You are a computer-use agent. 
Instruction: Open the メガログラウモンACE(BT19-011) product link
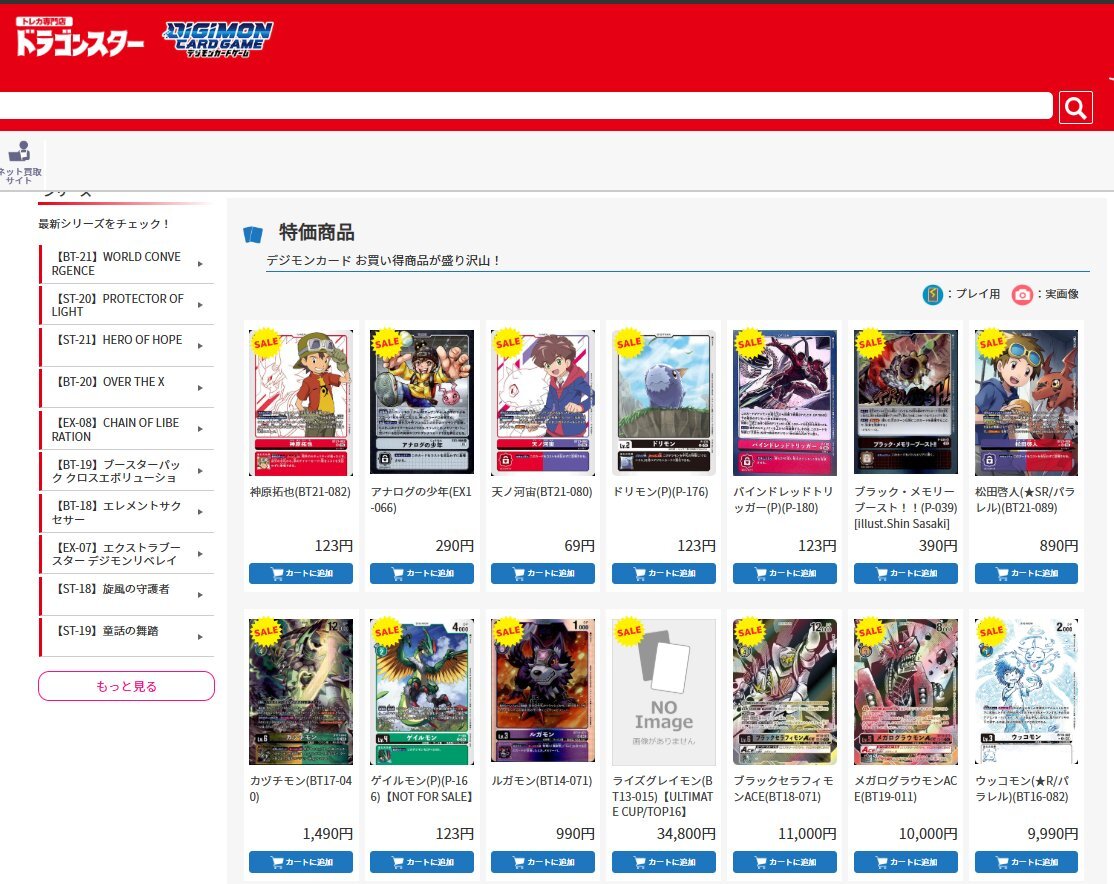[906, 788]
